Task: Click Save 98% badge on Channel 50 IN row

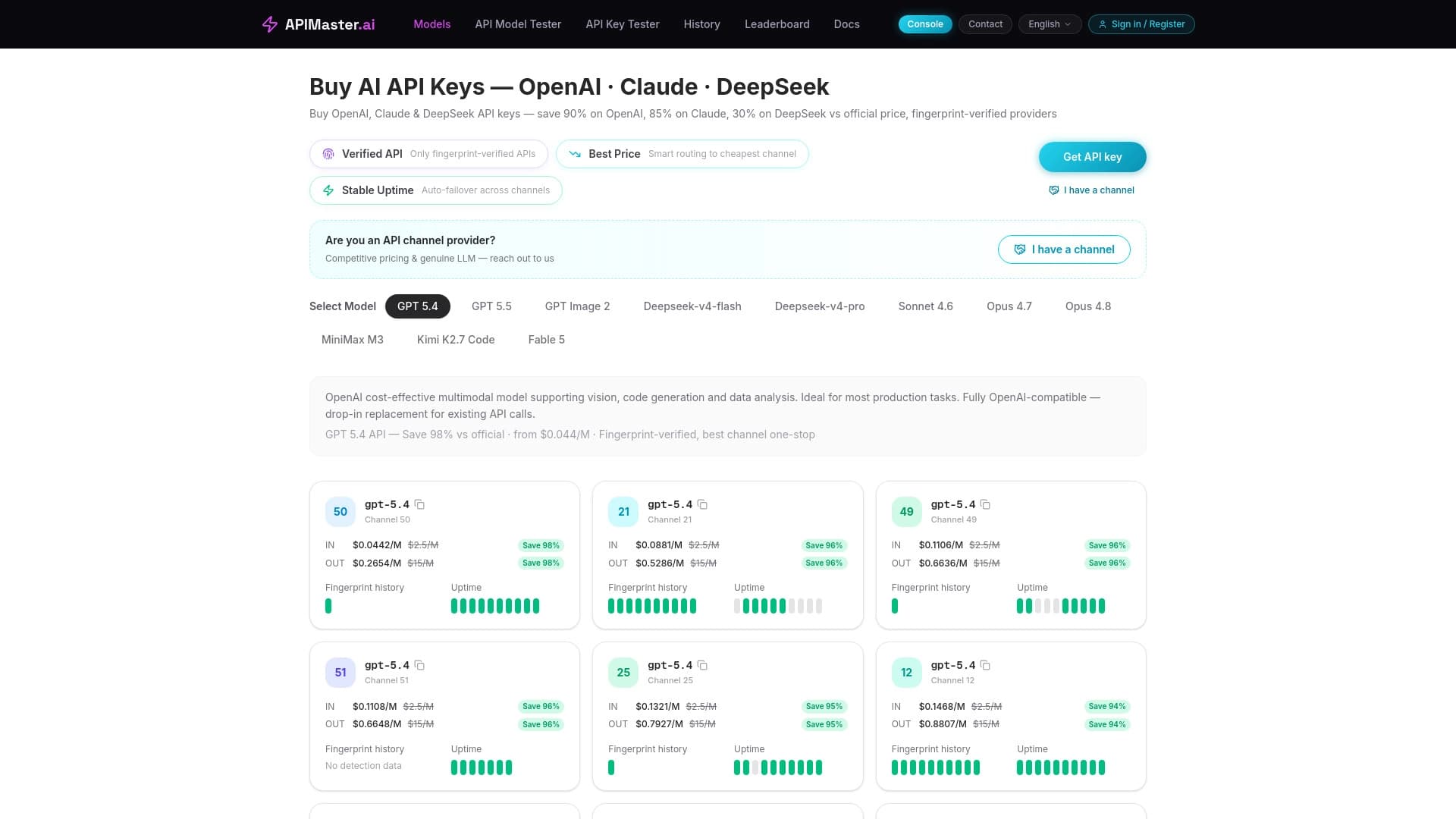Action: tap(541, 545)
